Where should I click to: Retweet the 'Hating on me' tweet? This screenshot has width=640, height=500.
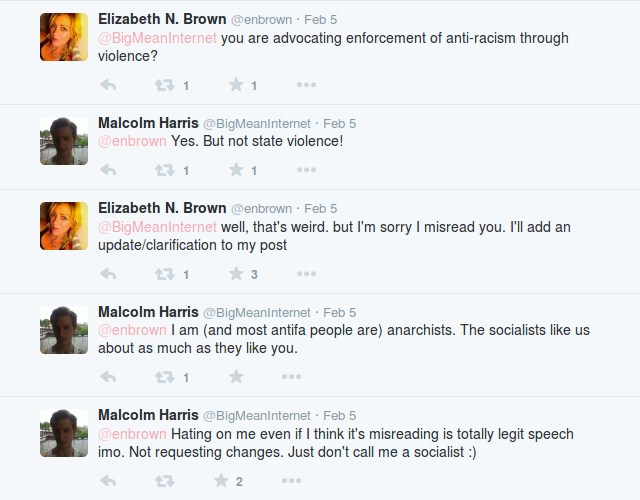pos(164,481)
